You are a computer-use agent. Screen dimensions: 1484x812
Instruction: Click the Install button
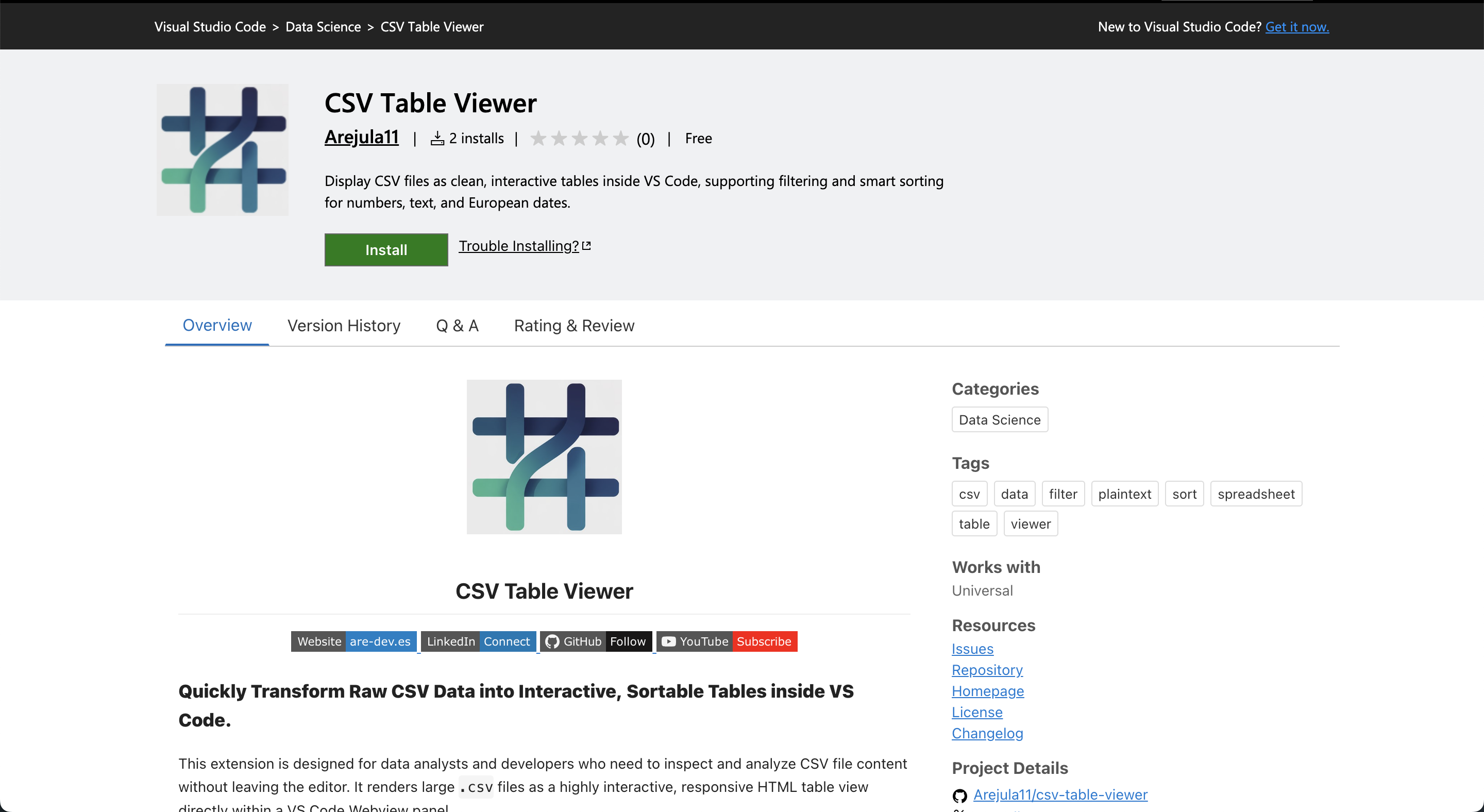(385, 249)
